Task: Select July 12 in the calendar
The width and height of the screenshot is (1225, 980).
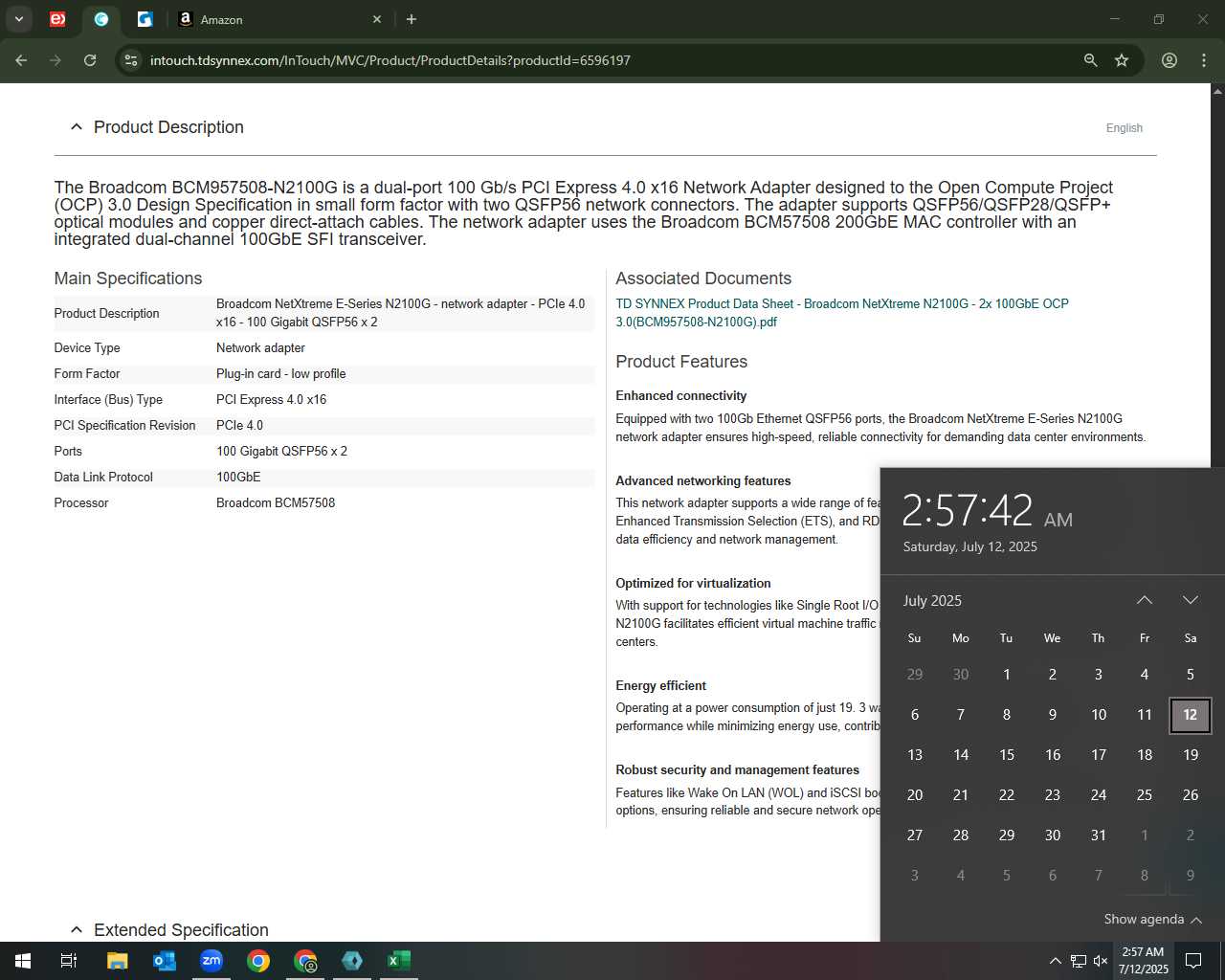Action: click(x=1191, y=715)
